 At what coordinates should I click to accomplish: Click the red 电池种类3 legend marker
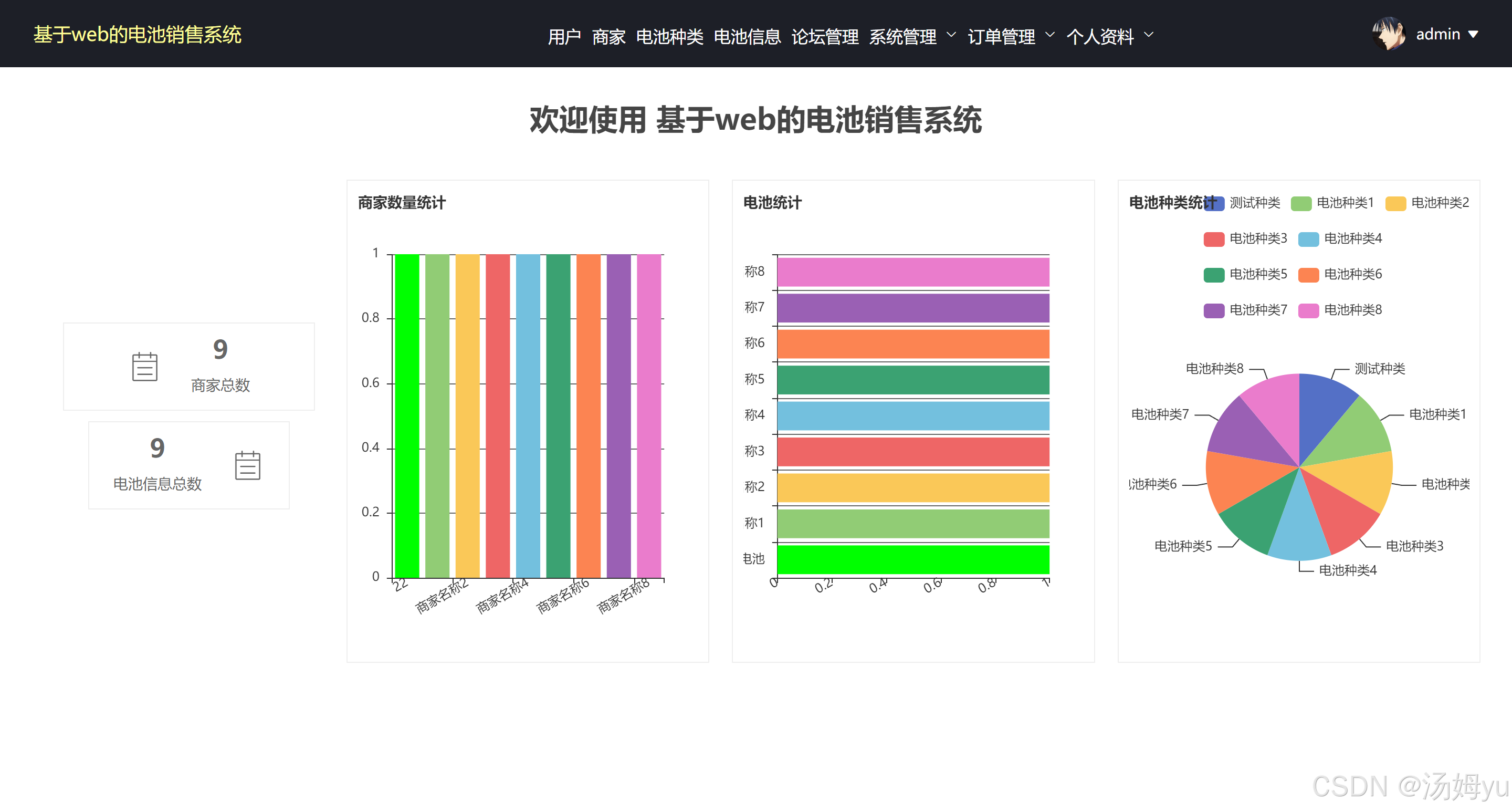click(x=1213, y=239)
